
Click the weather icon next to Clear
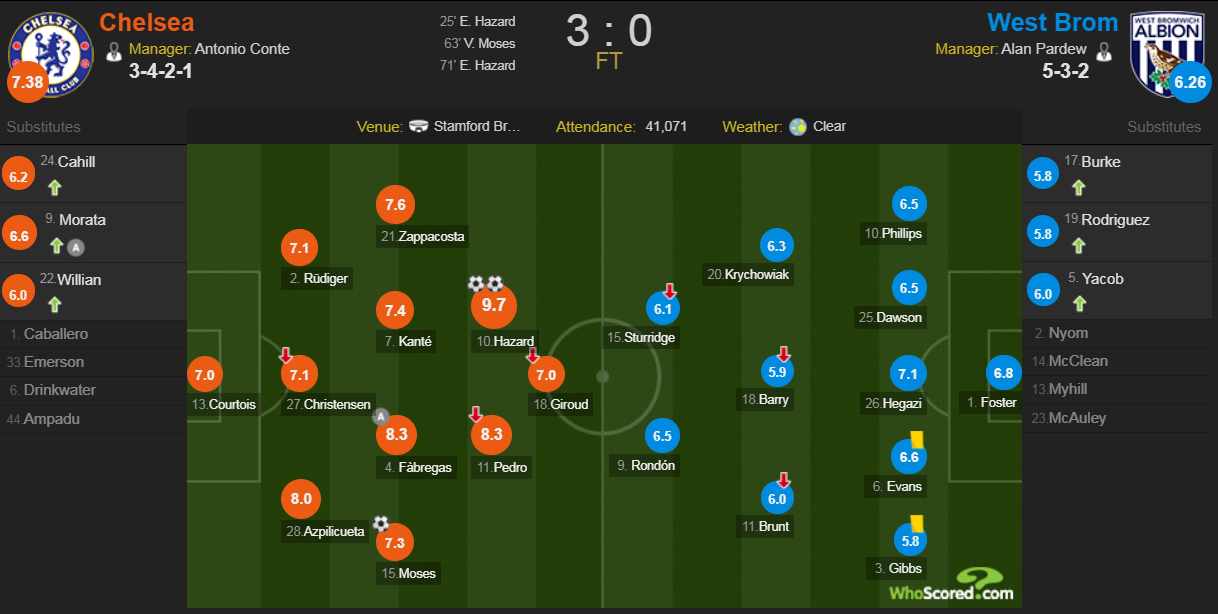pyautogui.click(x=798, y=127)
